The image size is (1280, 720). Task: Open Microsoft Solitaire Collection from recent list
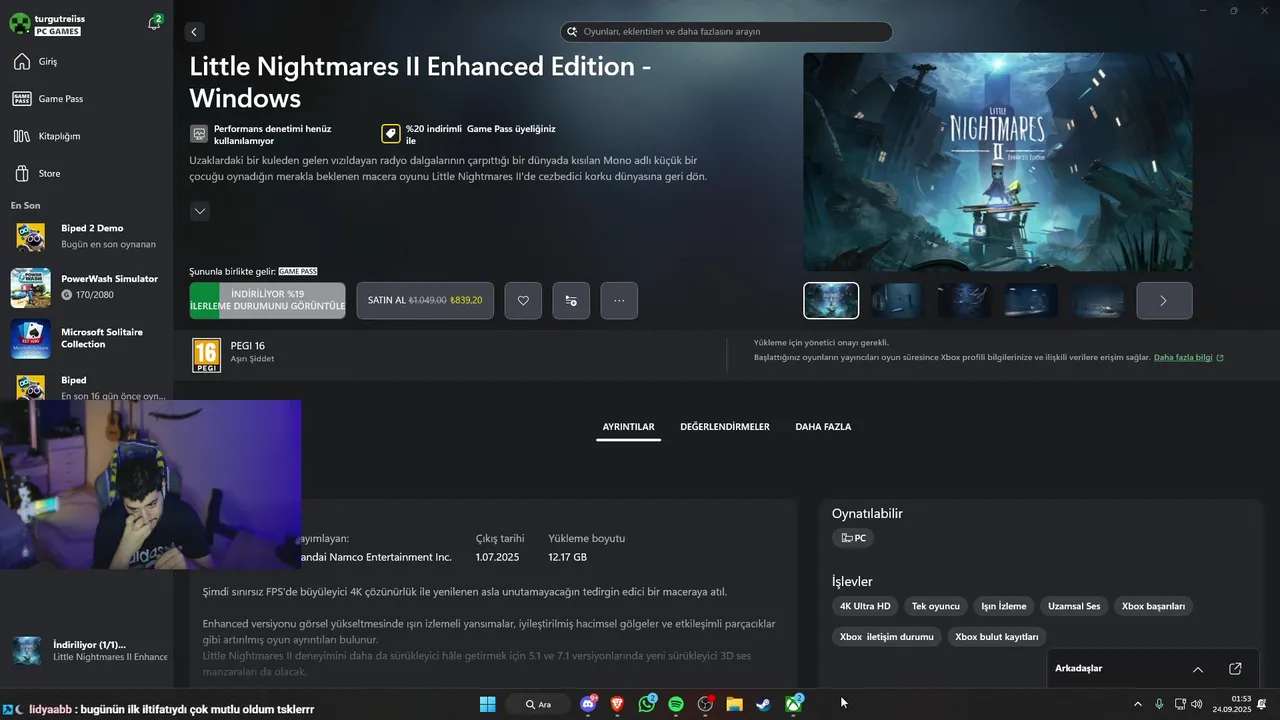[x=86, y=338]
